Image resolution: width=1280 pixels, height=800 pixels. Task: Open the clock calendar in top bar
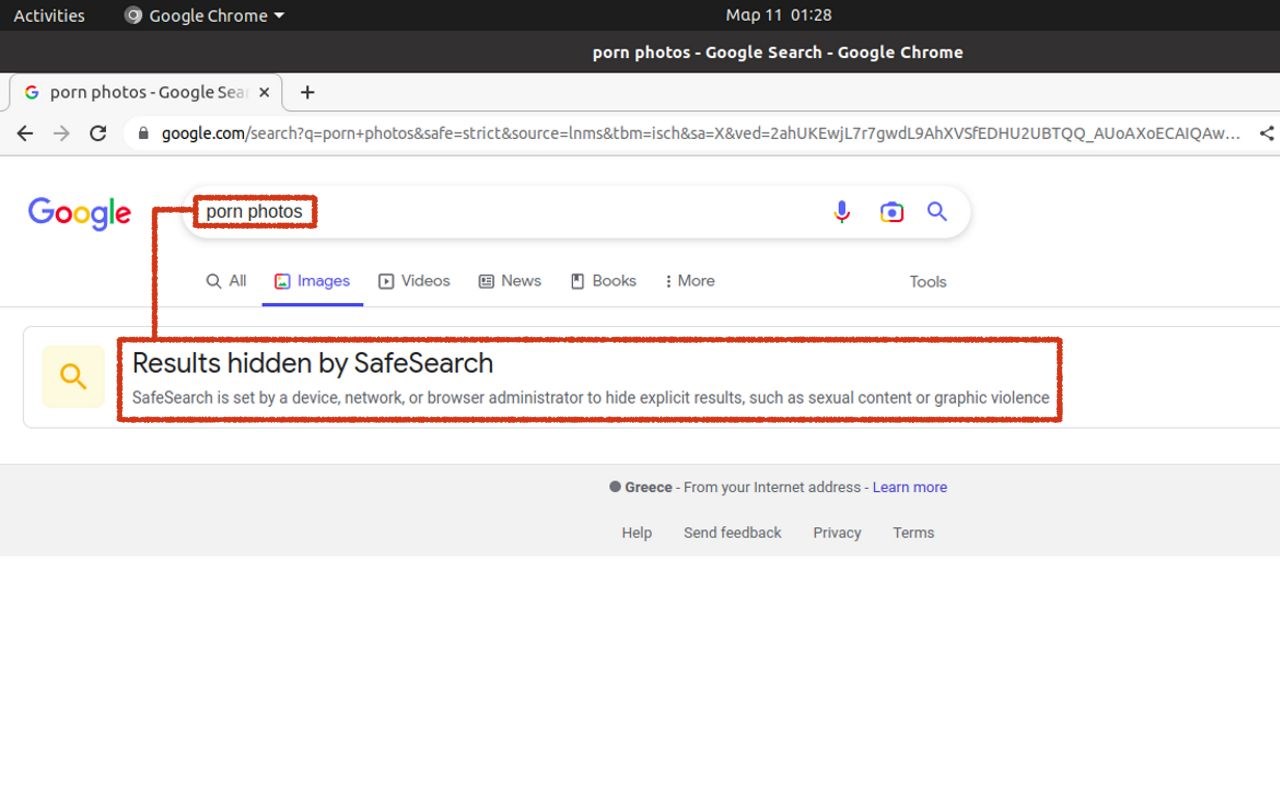(779, 15)
